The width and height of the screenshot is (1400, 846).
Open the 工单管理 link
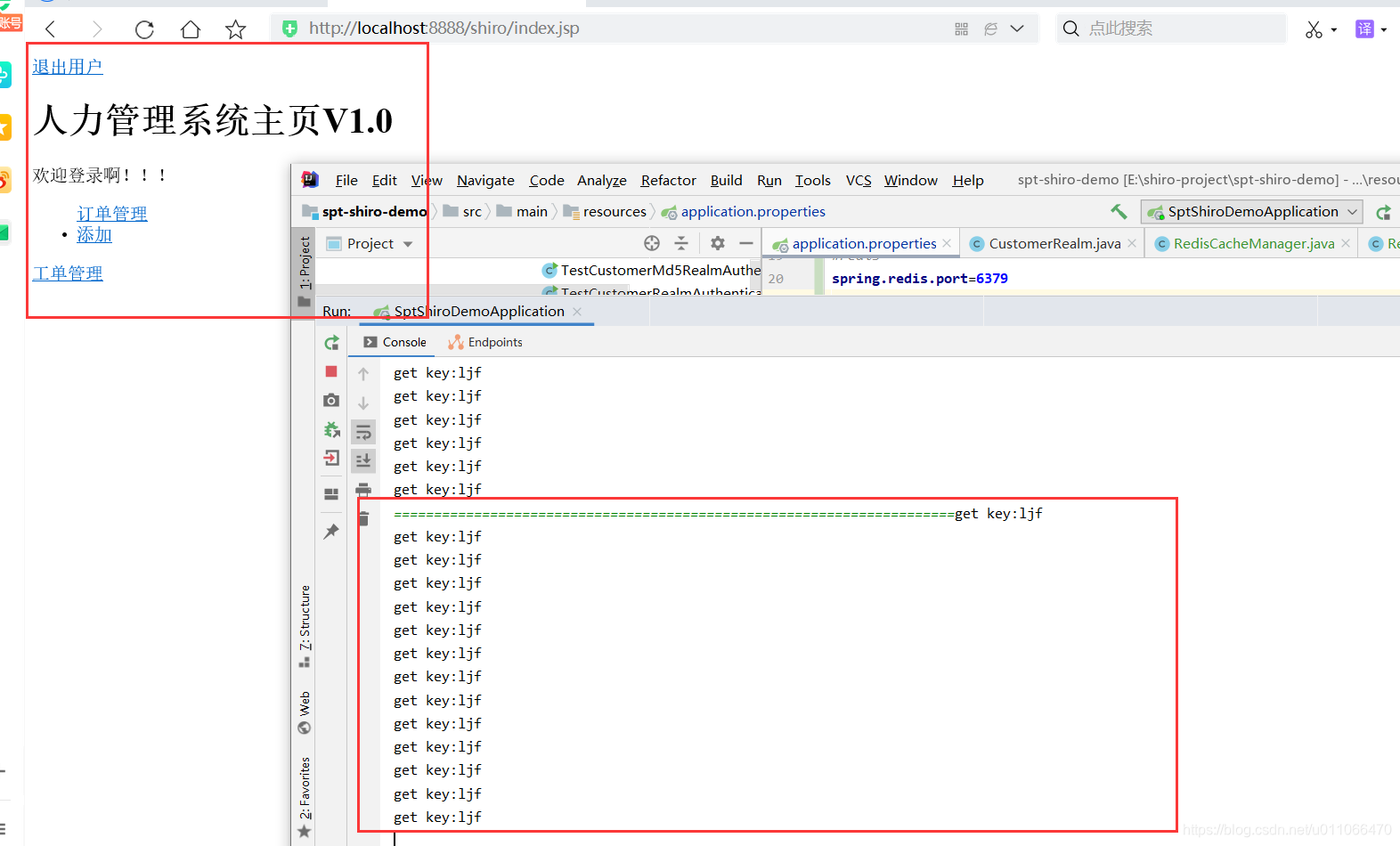click(x=68, y=273)
